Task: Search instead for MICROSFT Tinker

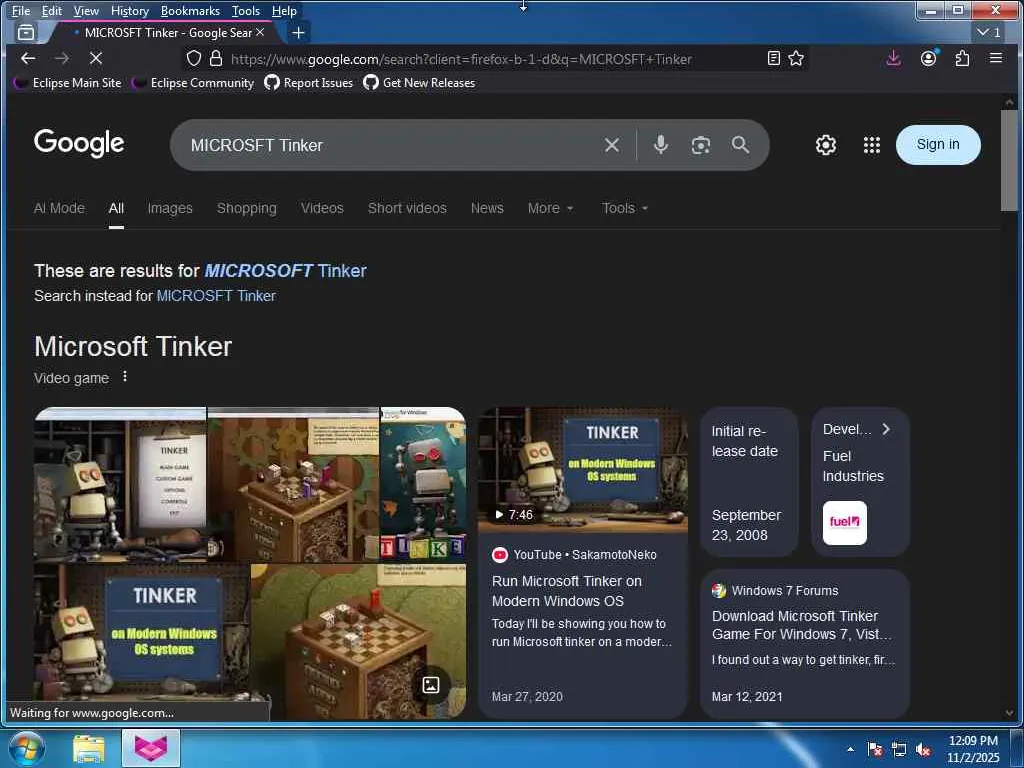Action: tap(216, 296)
